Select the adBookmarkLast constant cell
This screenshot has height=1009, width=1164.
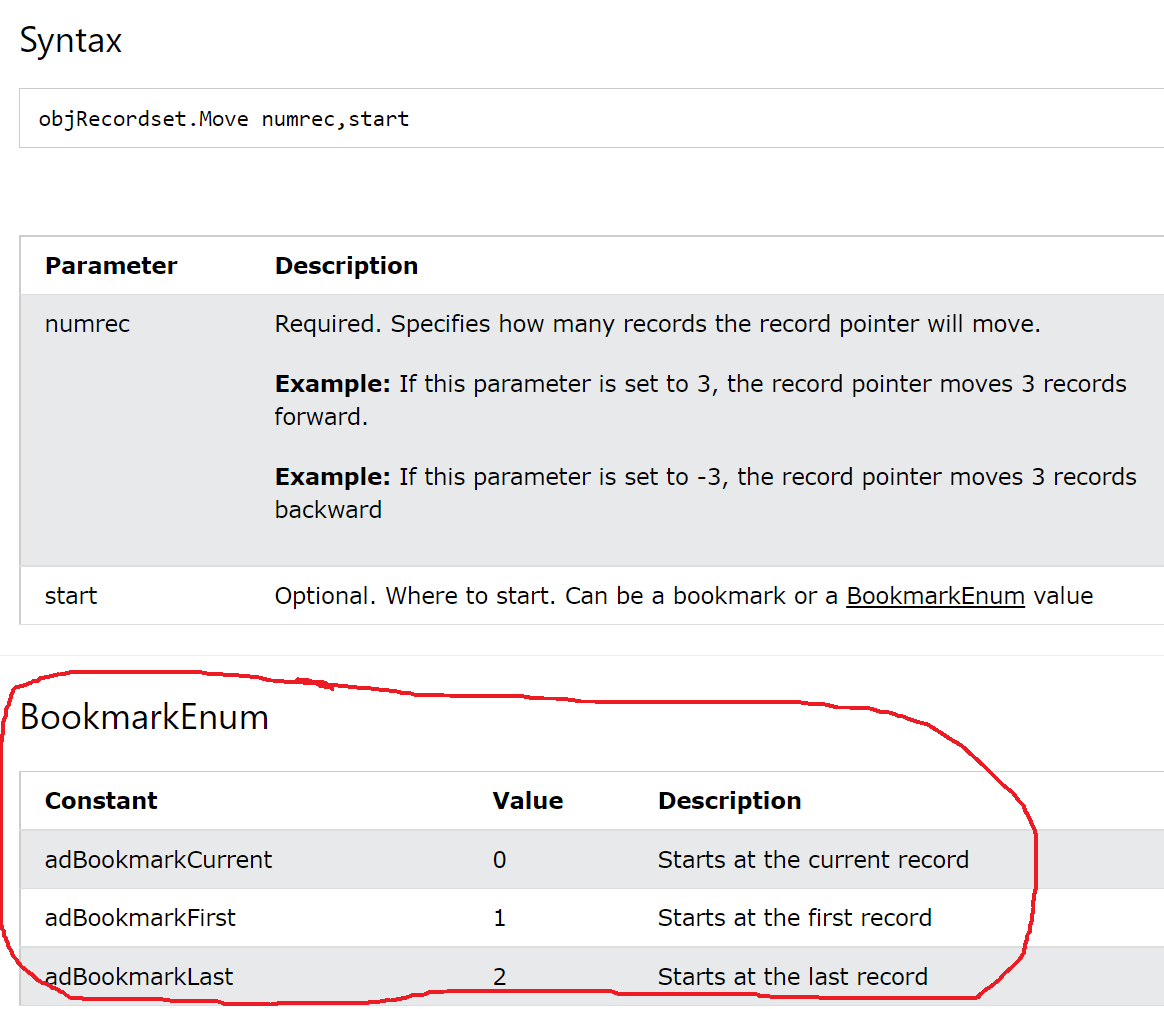pos(138,977)
